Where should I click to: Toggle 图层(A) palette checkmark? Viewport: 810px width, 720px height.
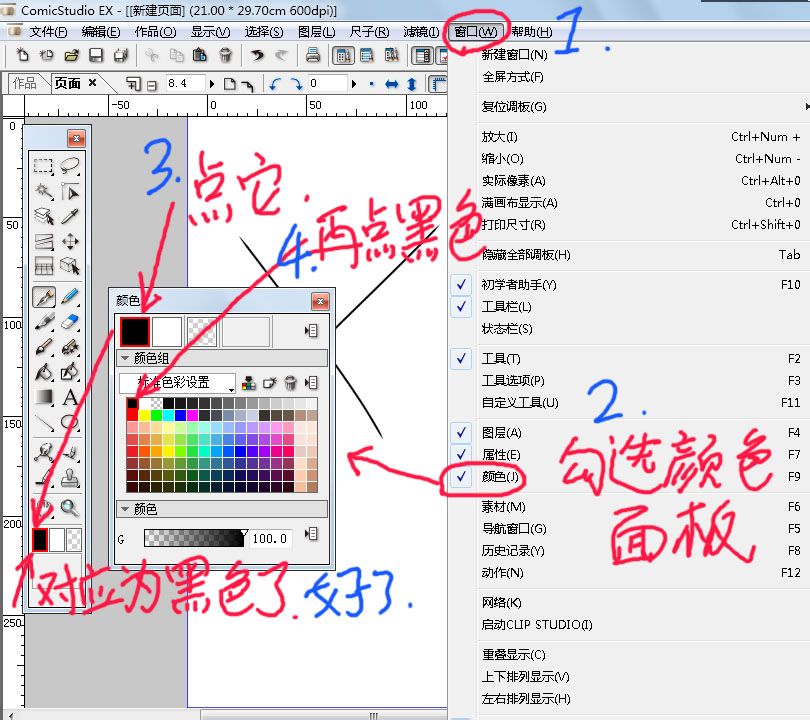click(461, 432)
